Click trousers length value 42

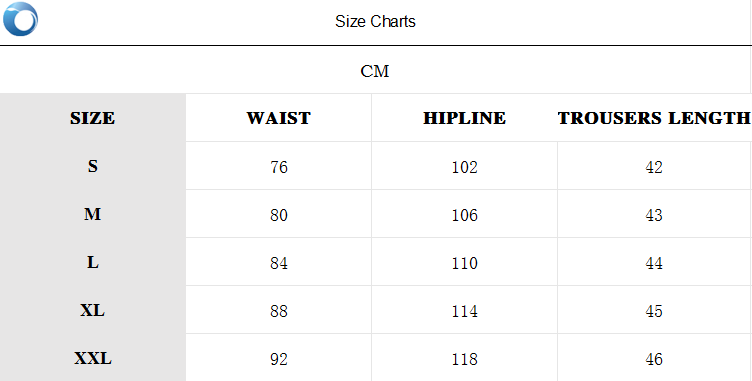(654, 167)
